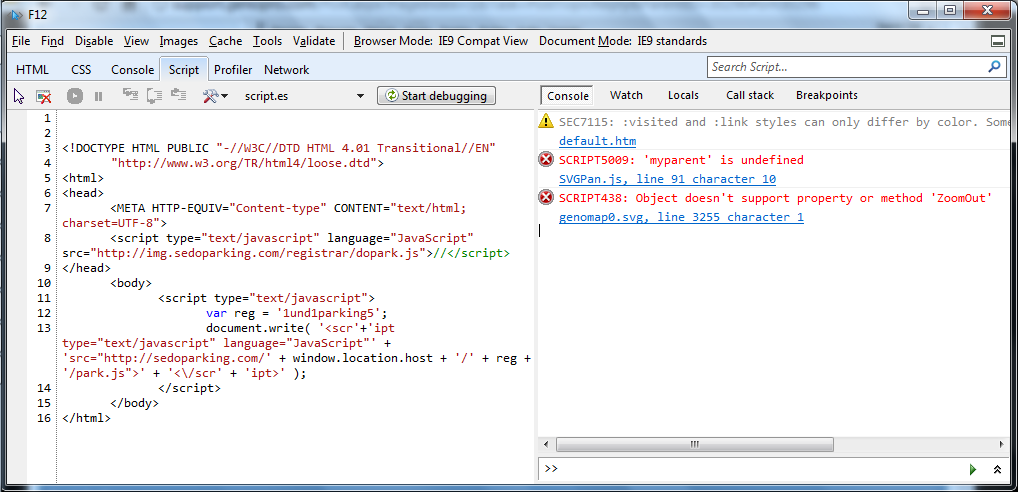Image resolution: width=1018 pixels, height=492 pixels.
Task: Open the Find menu
Action: 53,41
